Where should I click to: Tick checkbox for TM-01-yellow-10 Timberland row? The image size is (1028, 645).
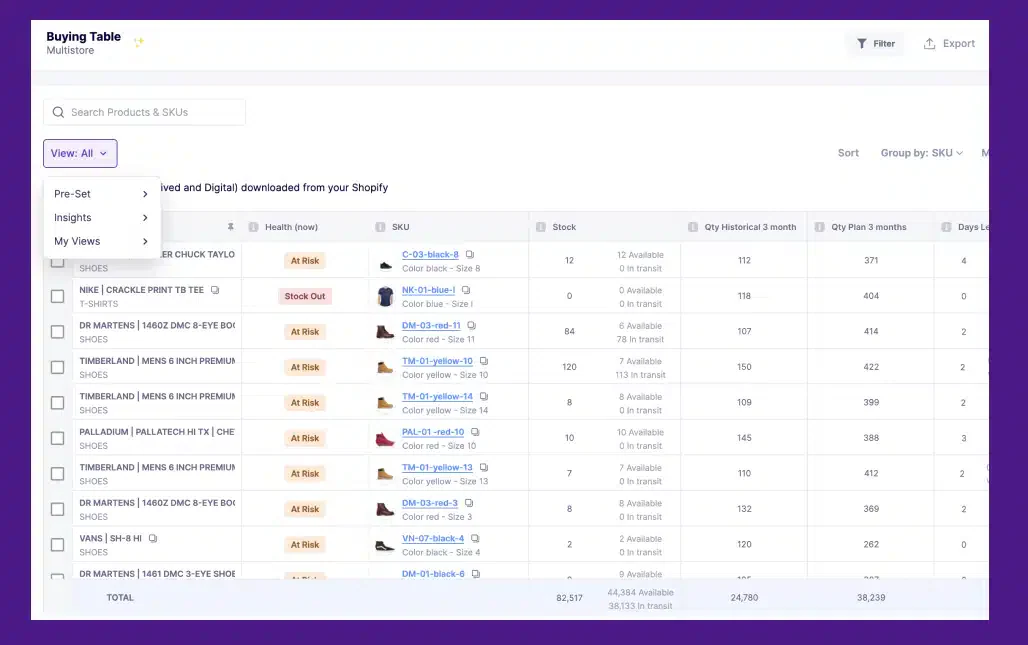pyautogui.click(x=58, y=367)
